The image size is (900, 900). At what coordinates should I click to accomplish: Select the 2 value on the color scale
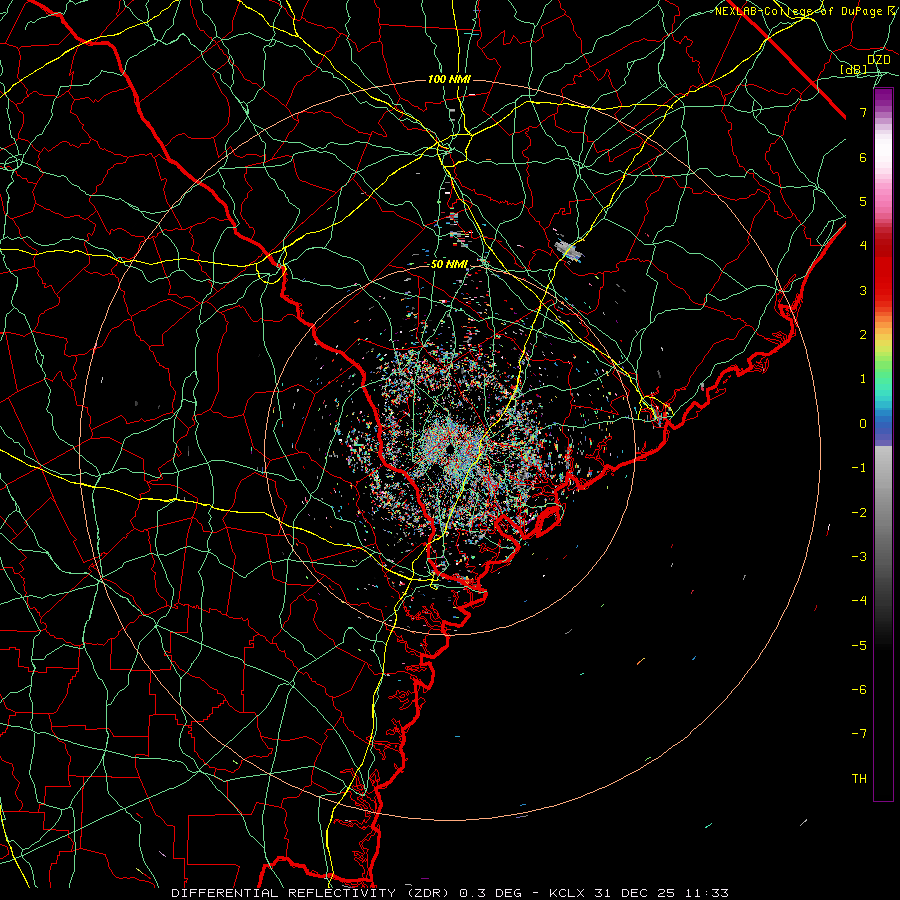pyautogui.click(x=863, y=335)
